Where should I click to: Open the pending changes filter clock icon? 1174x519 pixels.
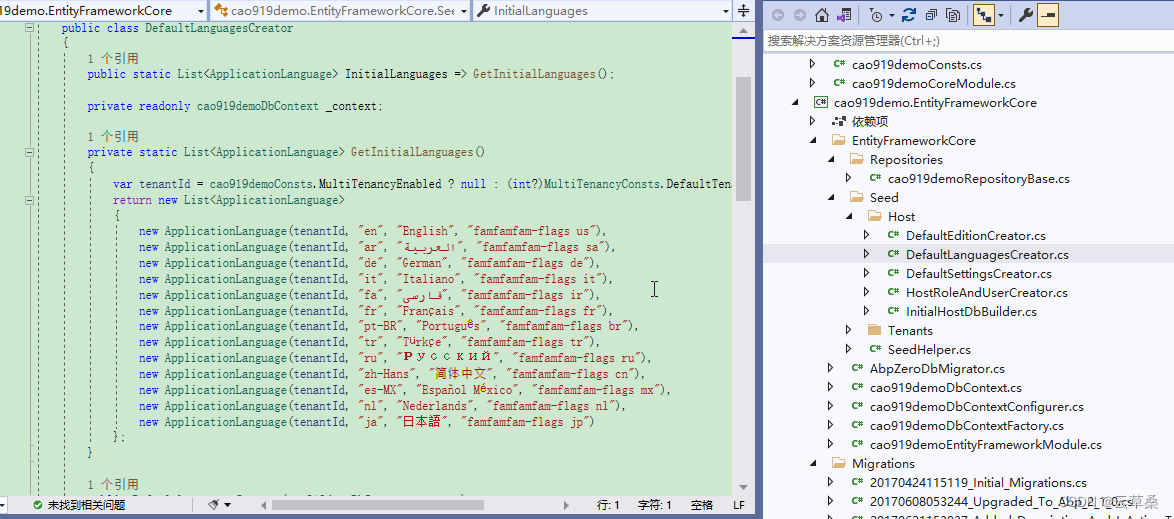click(x=875, y=15)
